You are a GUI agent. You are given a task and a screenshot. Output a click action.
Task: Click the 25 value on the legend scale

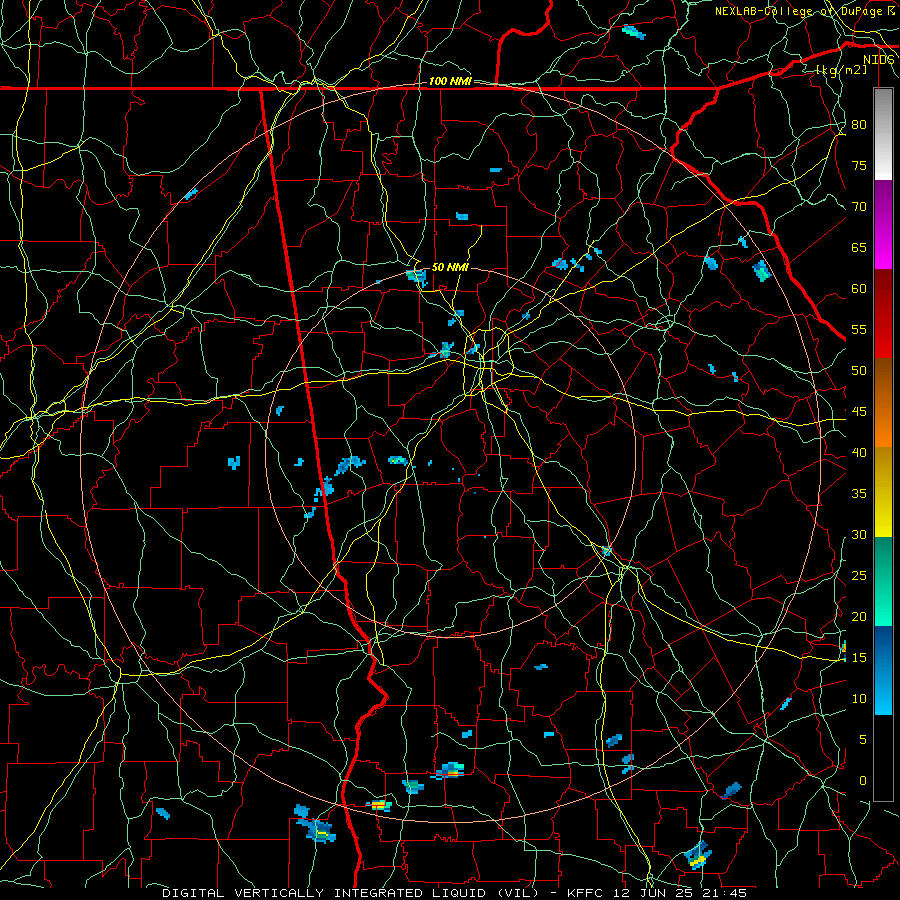859,576
